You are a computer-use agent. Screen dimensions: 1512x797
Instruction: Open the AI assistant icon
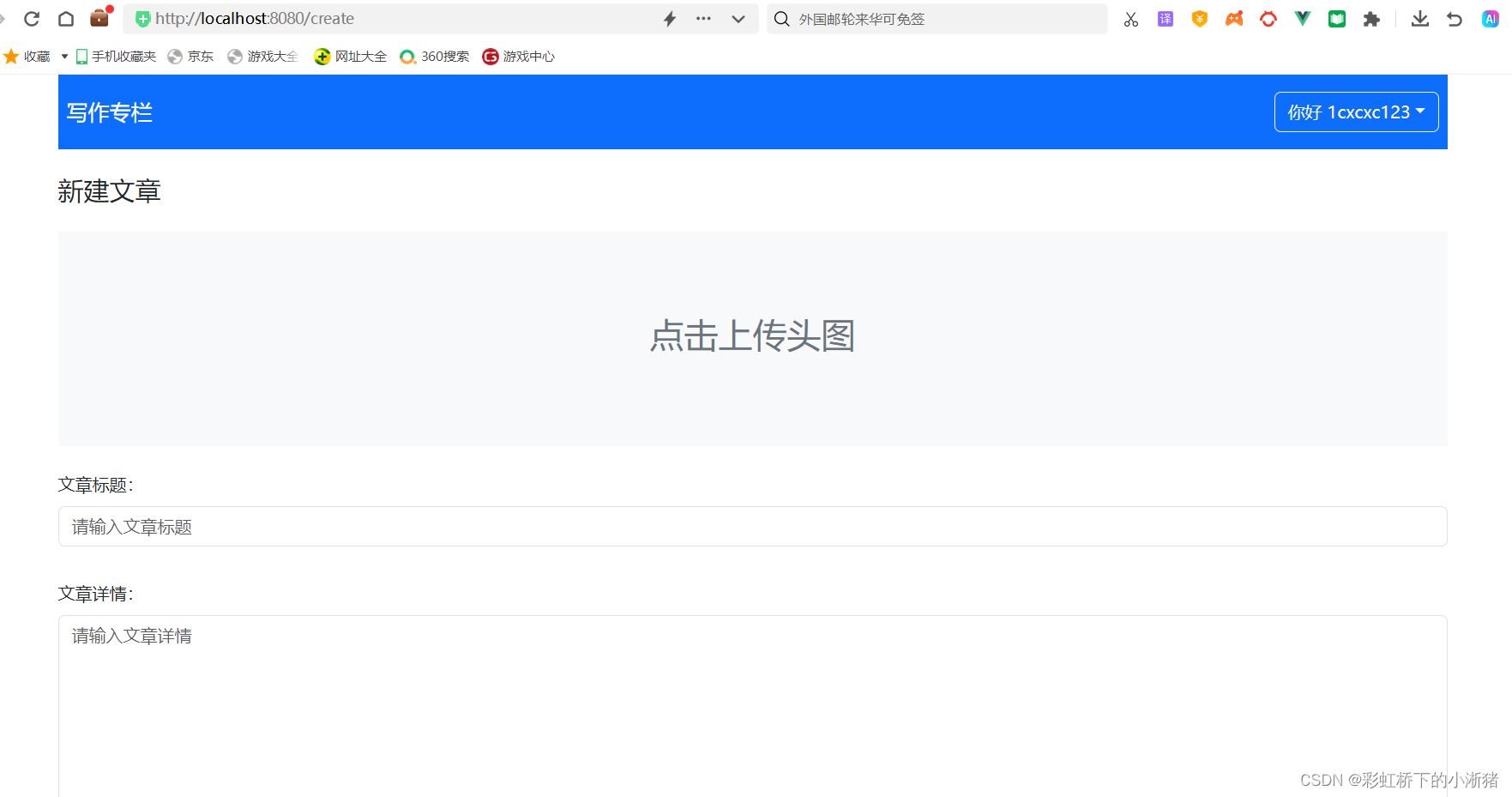[x=1490, y=18]
